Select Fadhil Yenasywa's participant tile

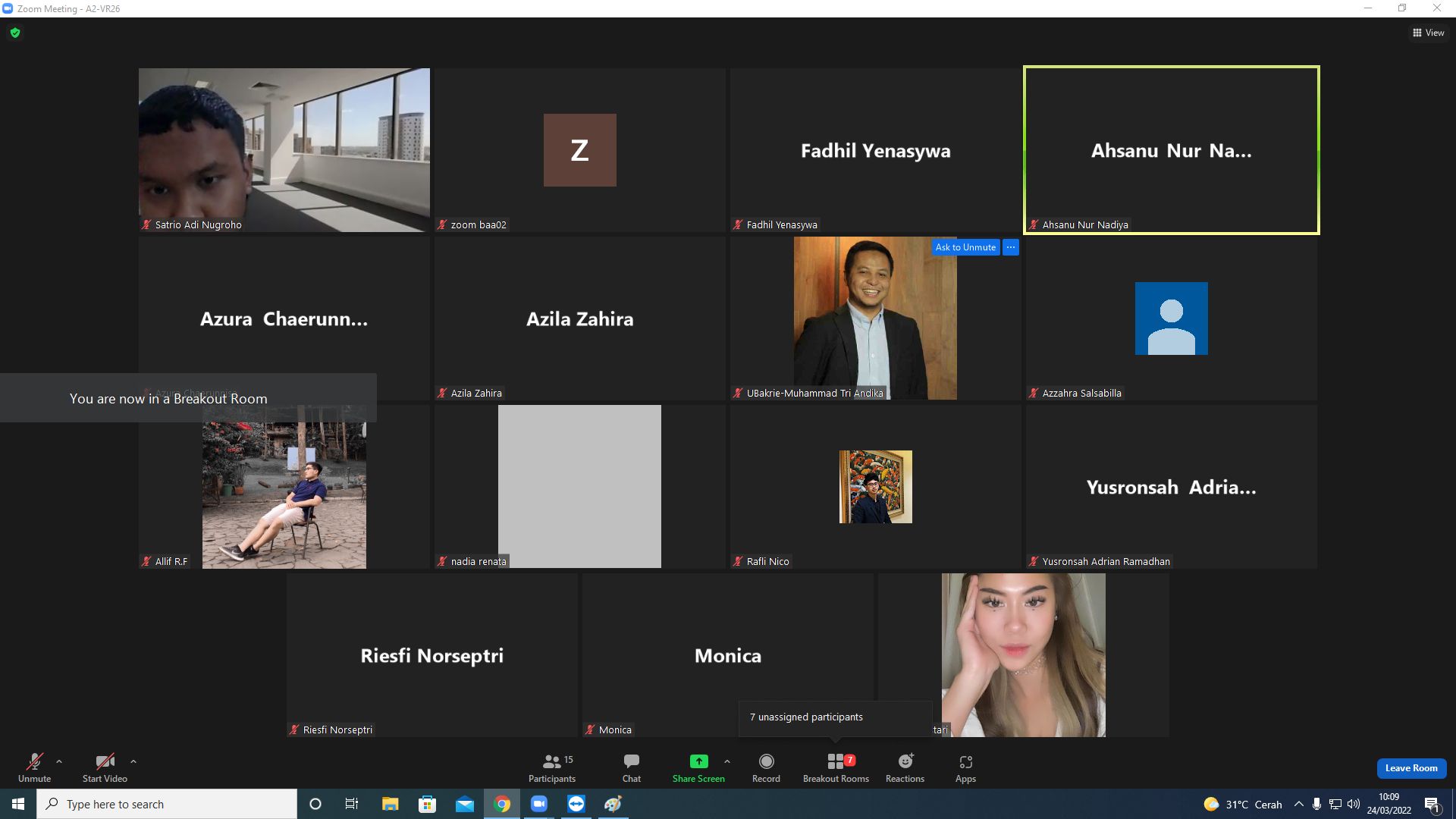pyautogui.click(x=876, y=150)
